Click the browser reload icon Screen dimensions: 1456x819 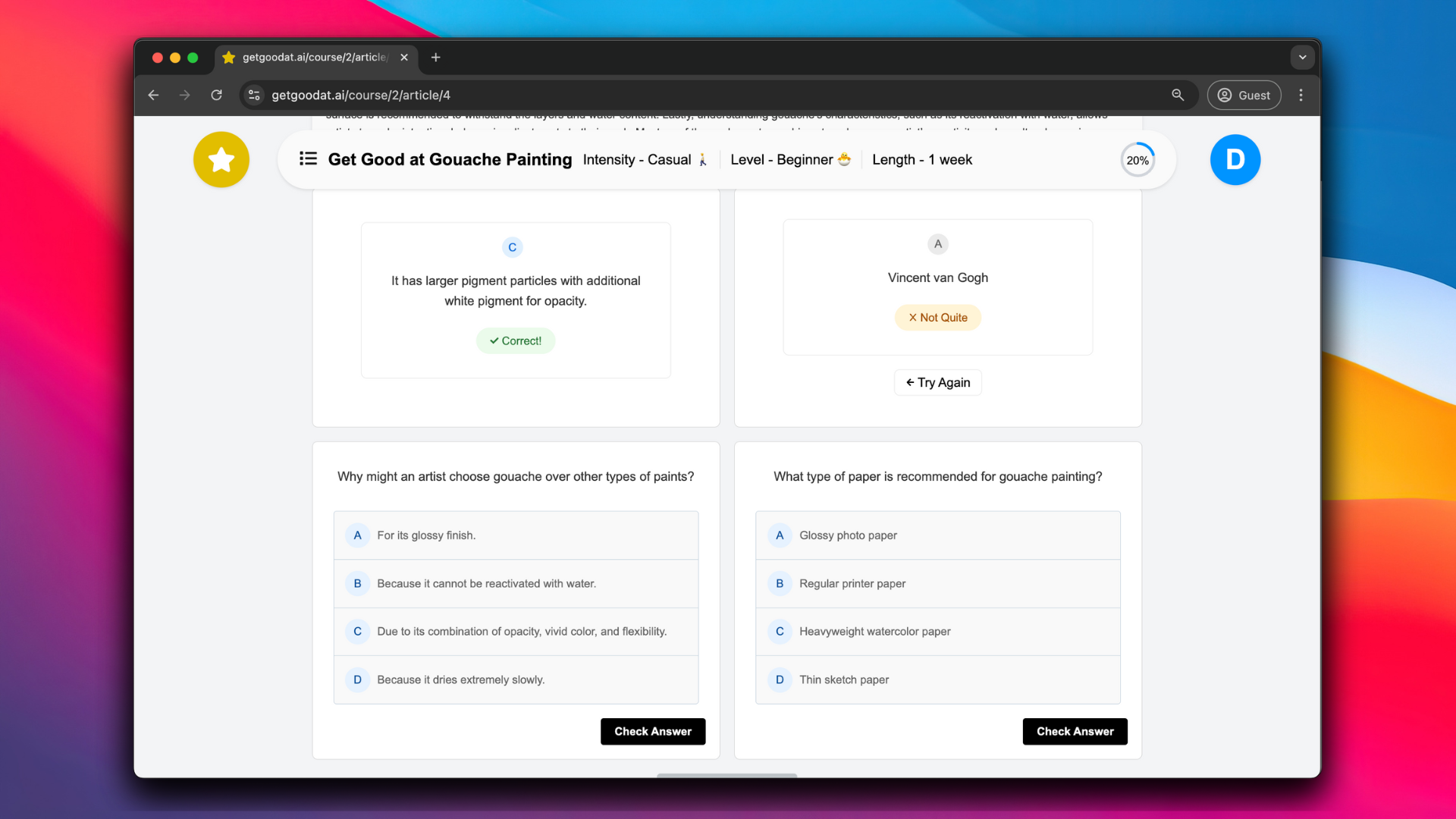[x=216, y=96]
